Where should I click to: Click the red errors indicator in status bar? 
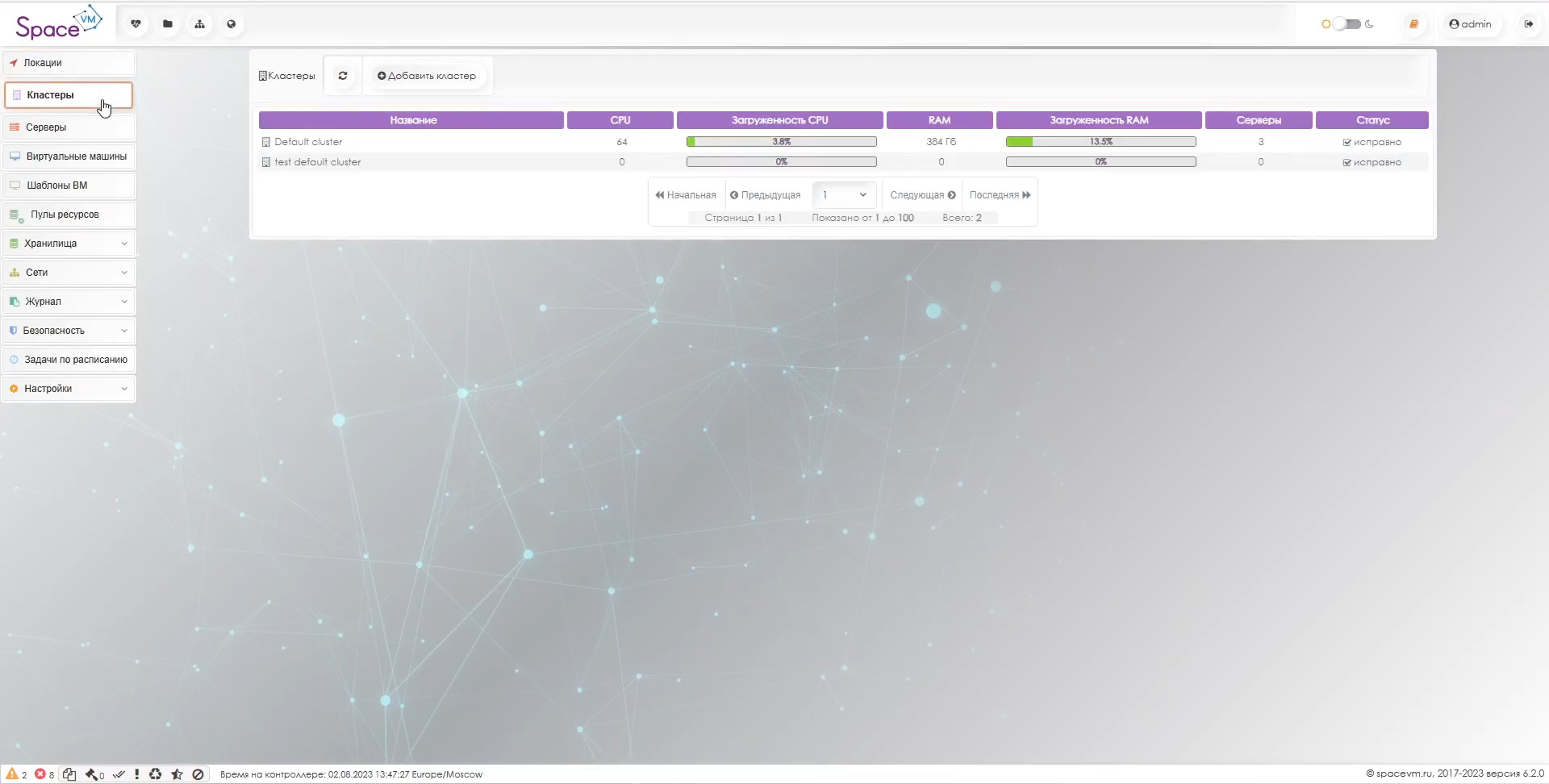tap(44, 774)
